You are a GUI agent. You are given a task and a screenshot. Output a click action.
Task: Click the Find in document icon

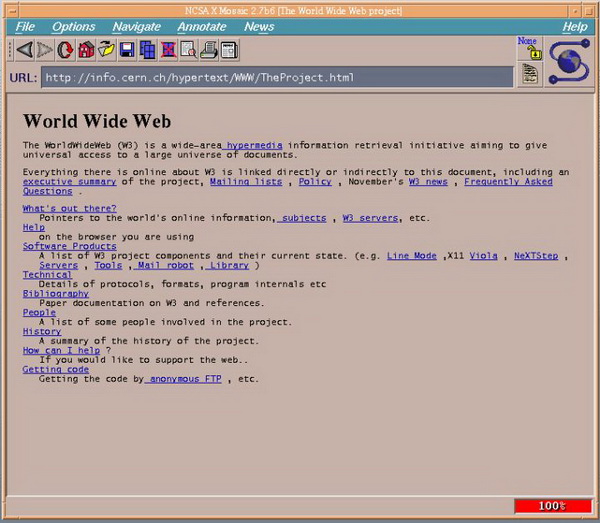[x=188, y=49]
